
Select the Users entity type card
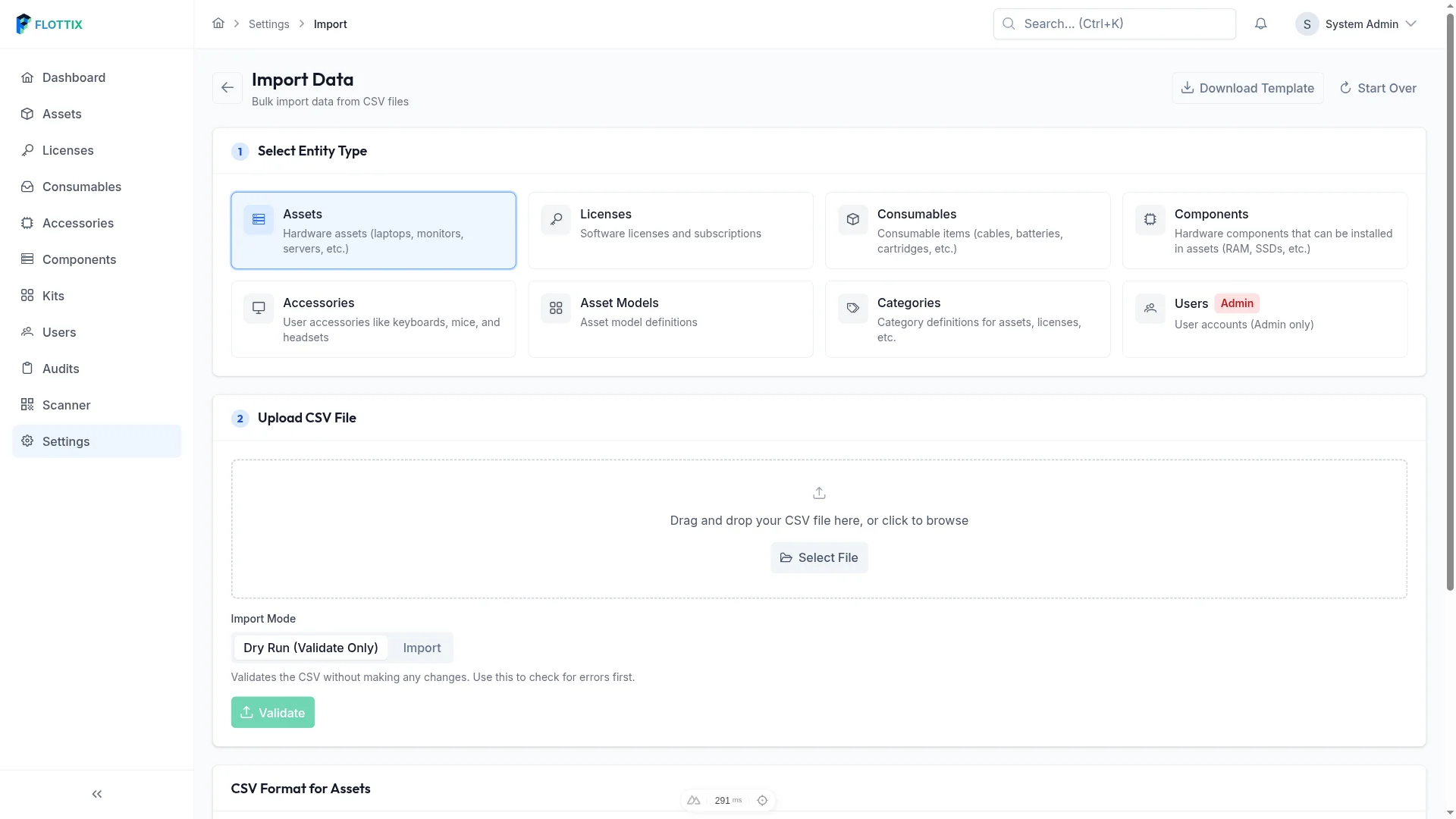pyautogui.click(x=1265, y=319)
